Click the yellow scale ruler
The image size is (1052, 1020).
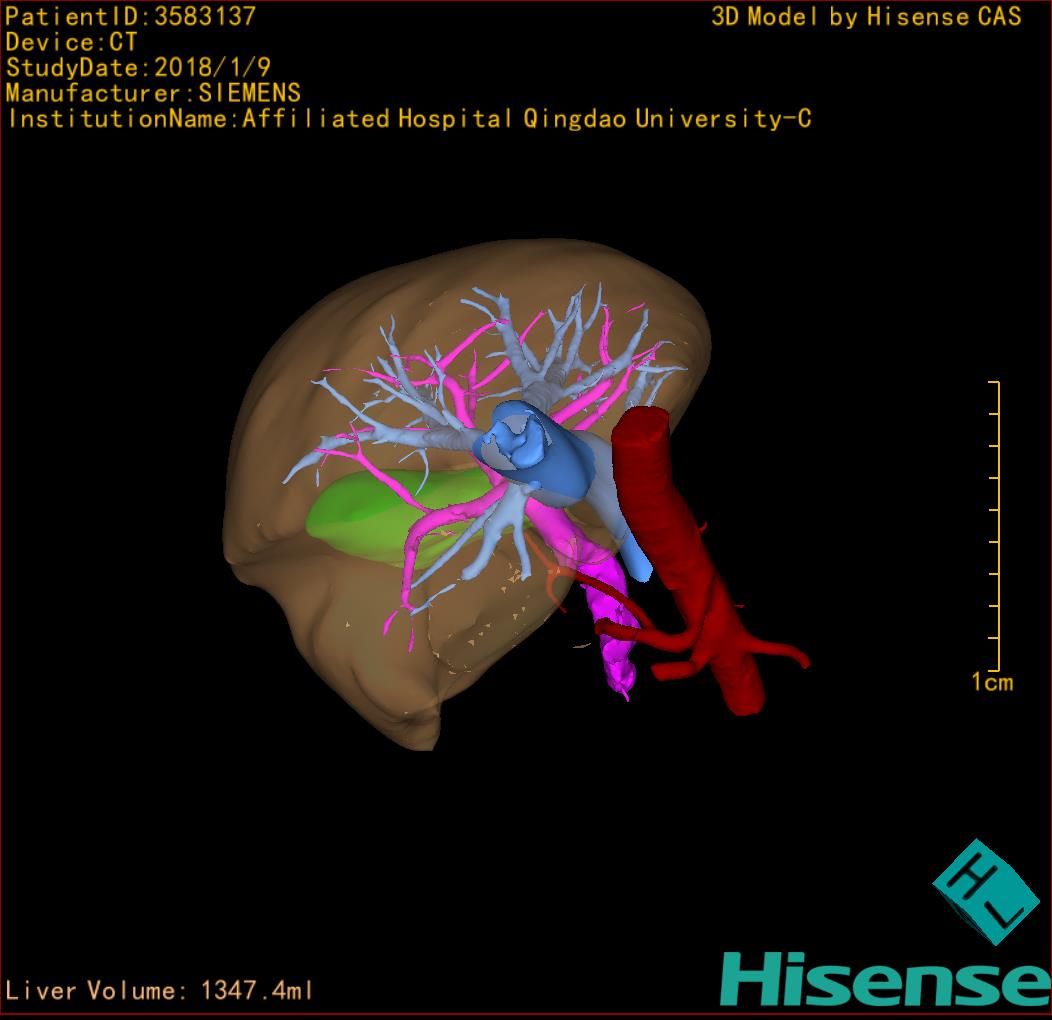tap(995, 526)
